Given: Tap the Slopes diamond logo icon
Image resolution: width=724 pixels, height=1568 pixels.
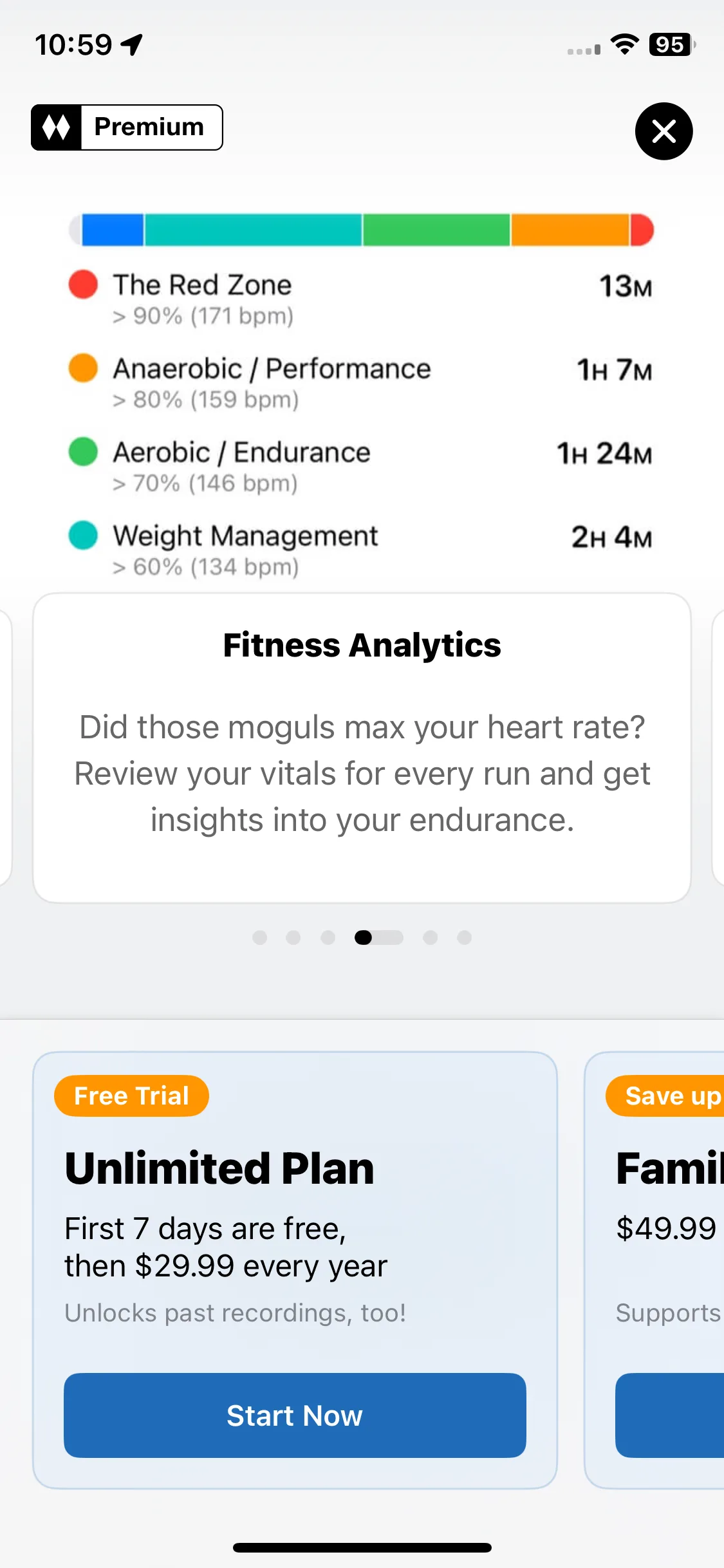Looking at the screenshot, I should click(56, 127).
